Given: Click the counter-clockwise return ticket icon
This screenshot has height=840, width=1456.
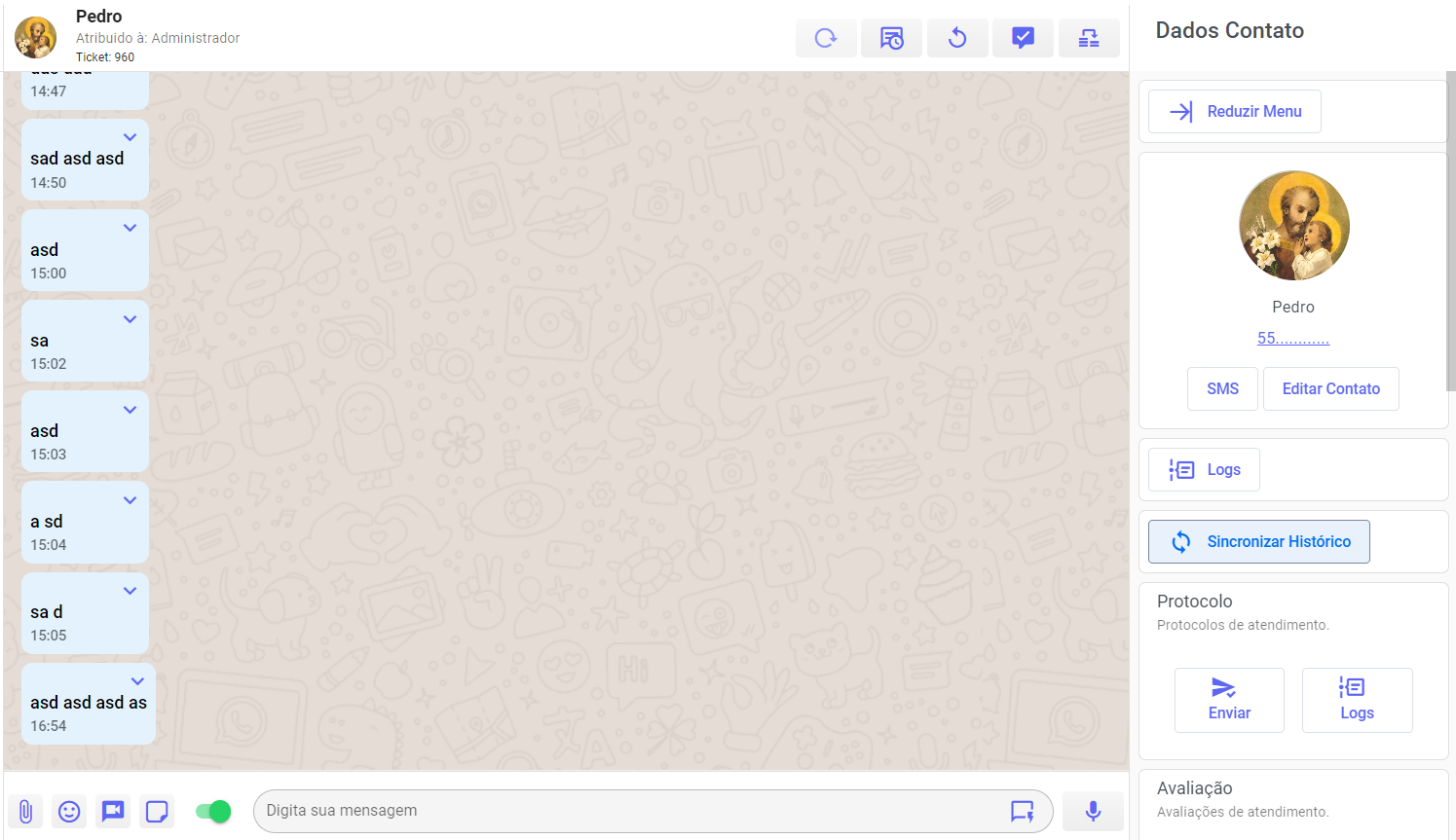Looking at the screenshot, I should click(x=956, y=38).
